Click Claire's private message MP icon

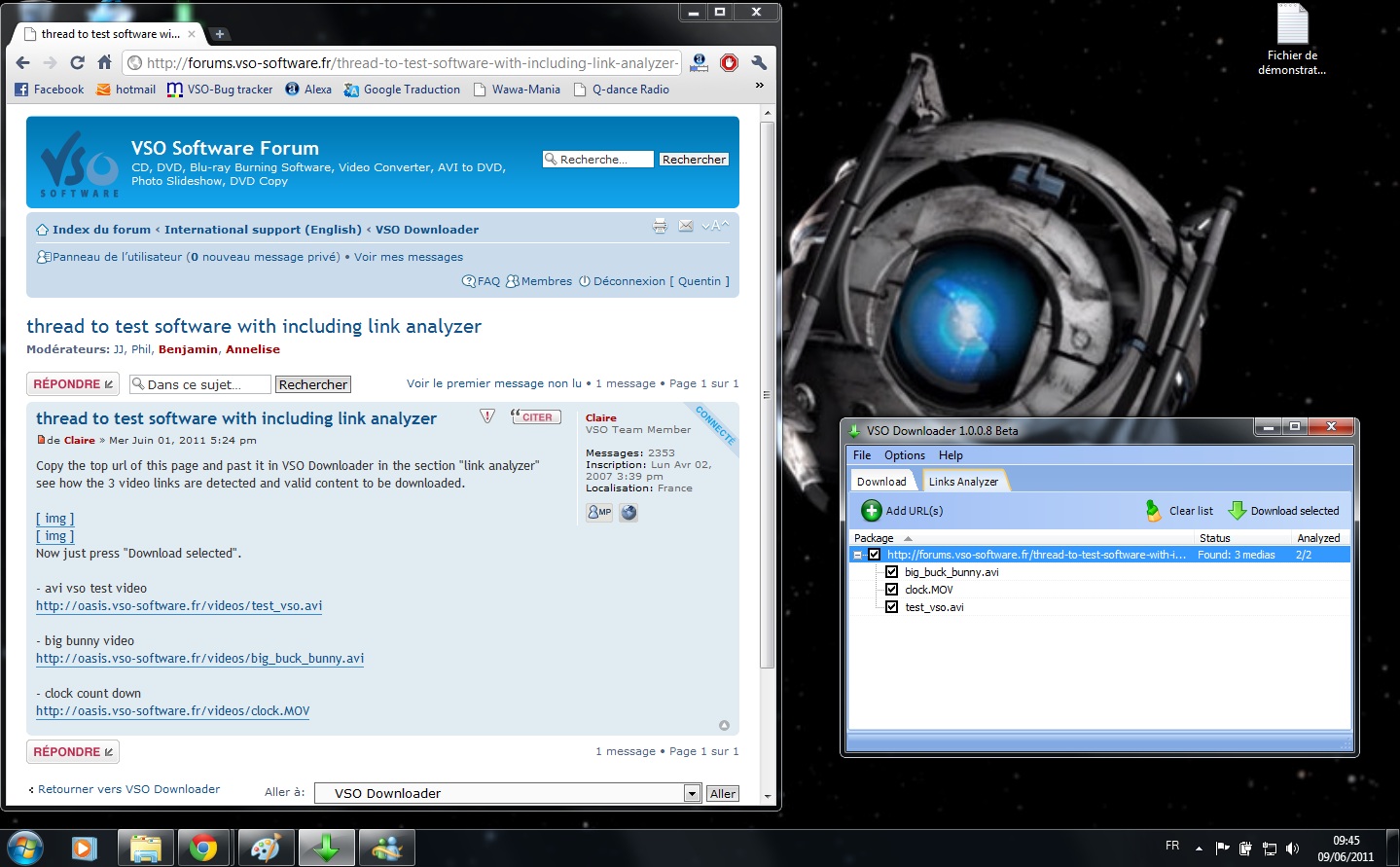coord(599,512)
